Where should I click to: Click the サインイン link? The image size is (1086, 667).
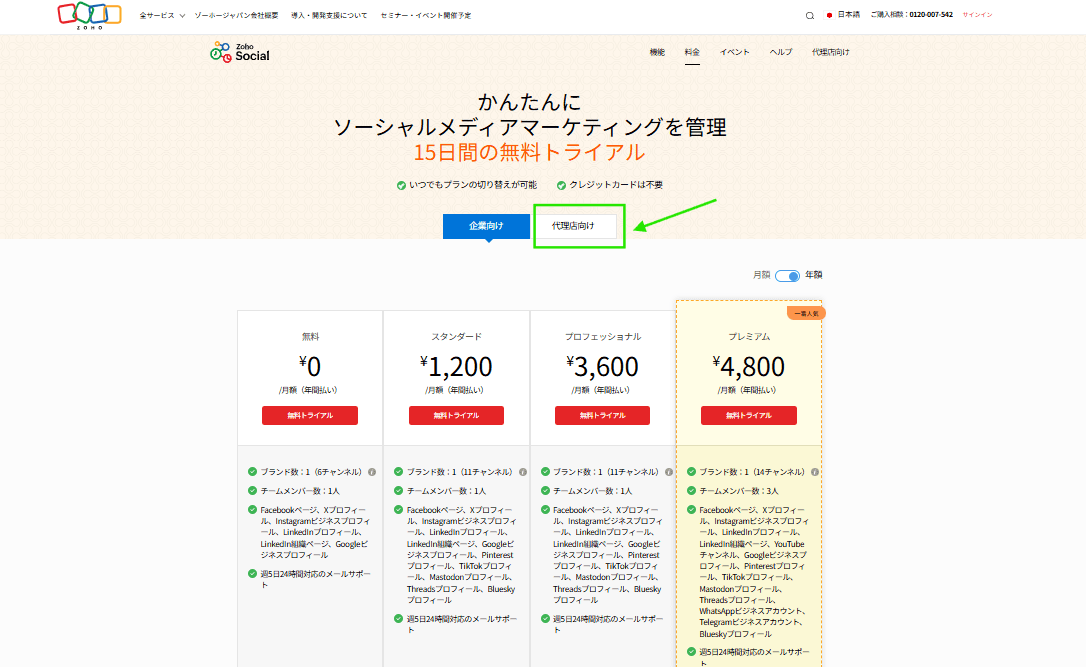(x=977, y=15)
